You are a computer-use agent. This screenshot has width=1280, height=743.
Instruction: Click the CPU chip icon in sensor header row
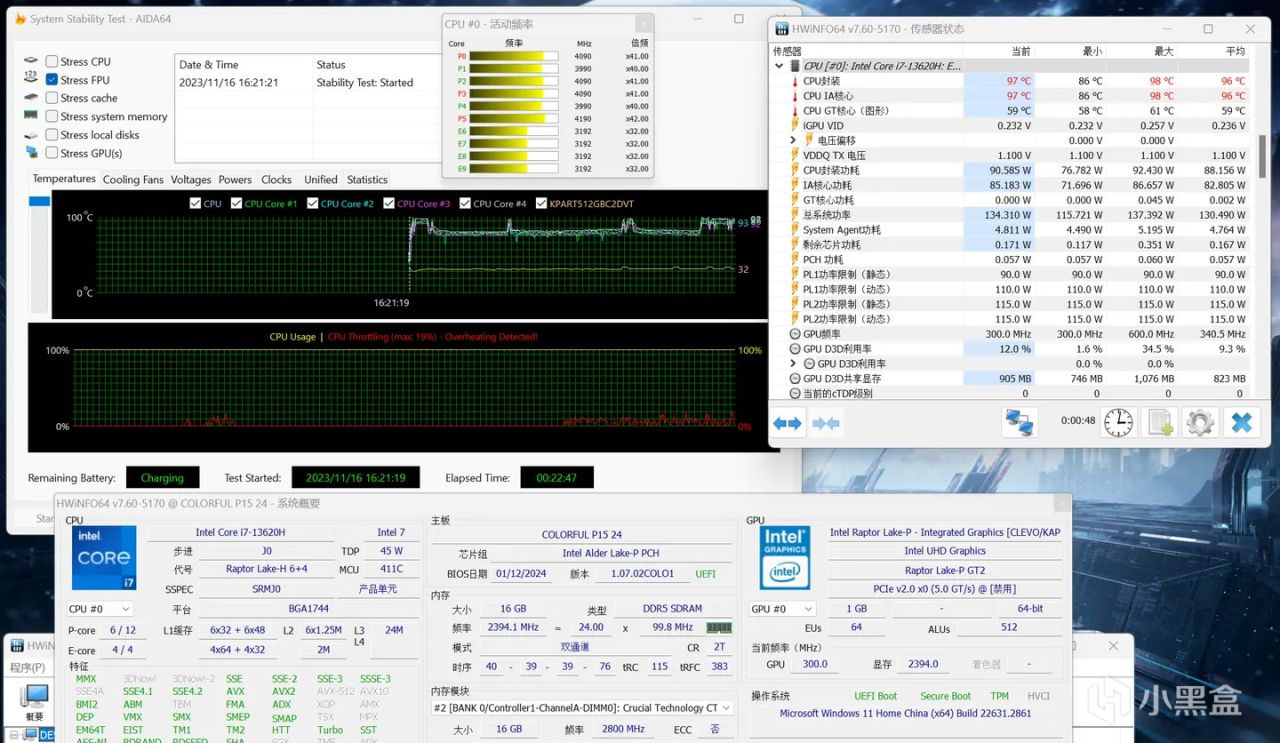point(795,66)
